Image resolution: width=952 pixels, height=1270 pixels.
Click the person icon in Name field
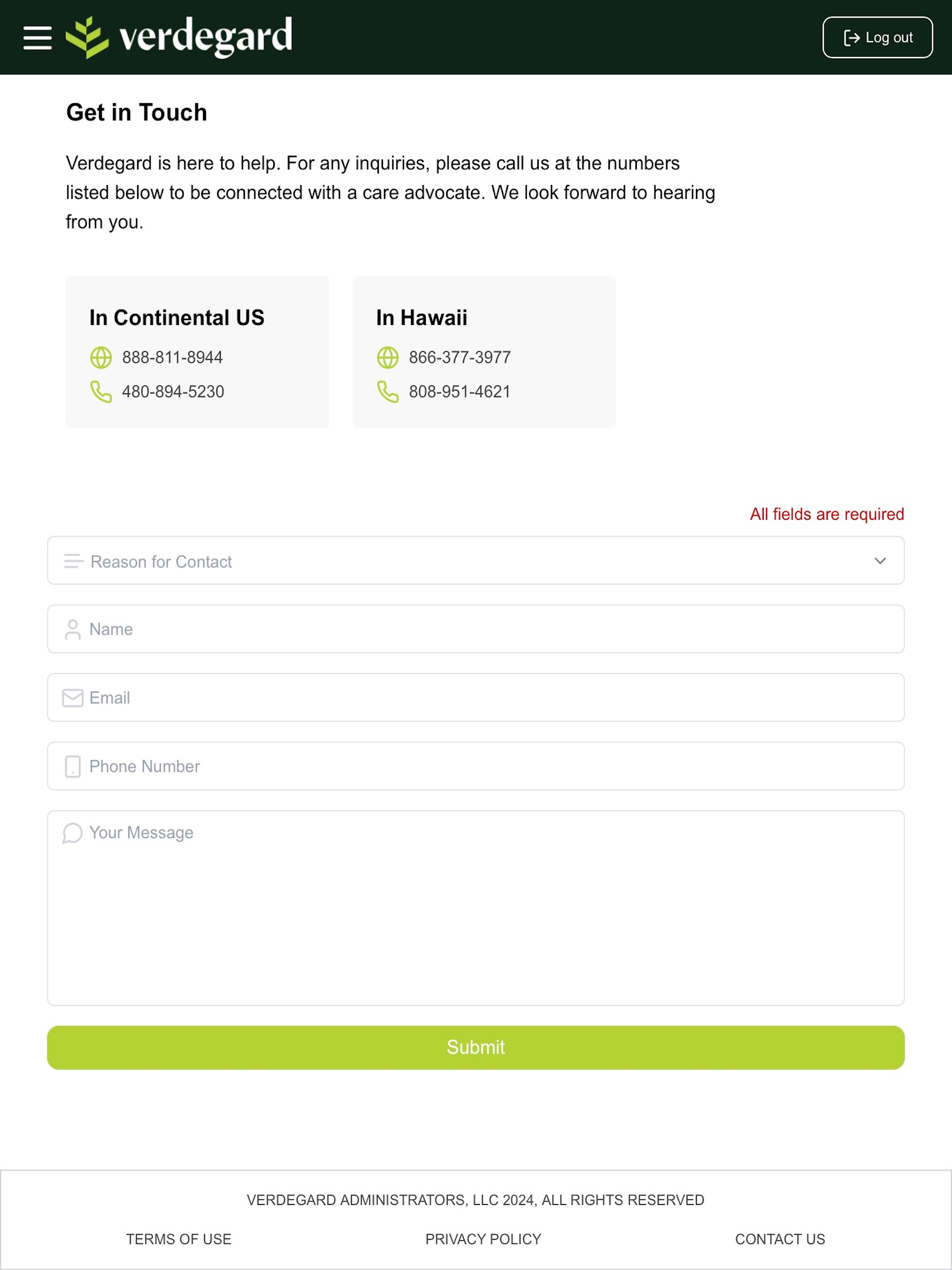73,629
